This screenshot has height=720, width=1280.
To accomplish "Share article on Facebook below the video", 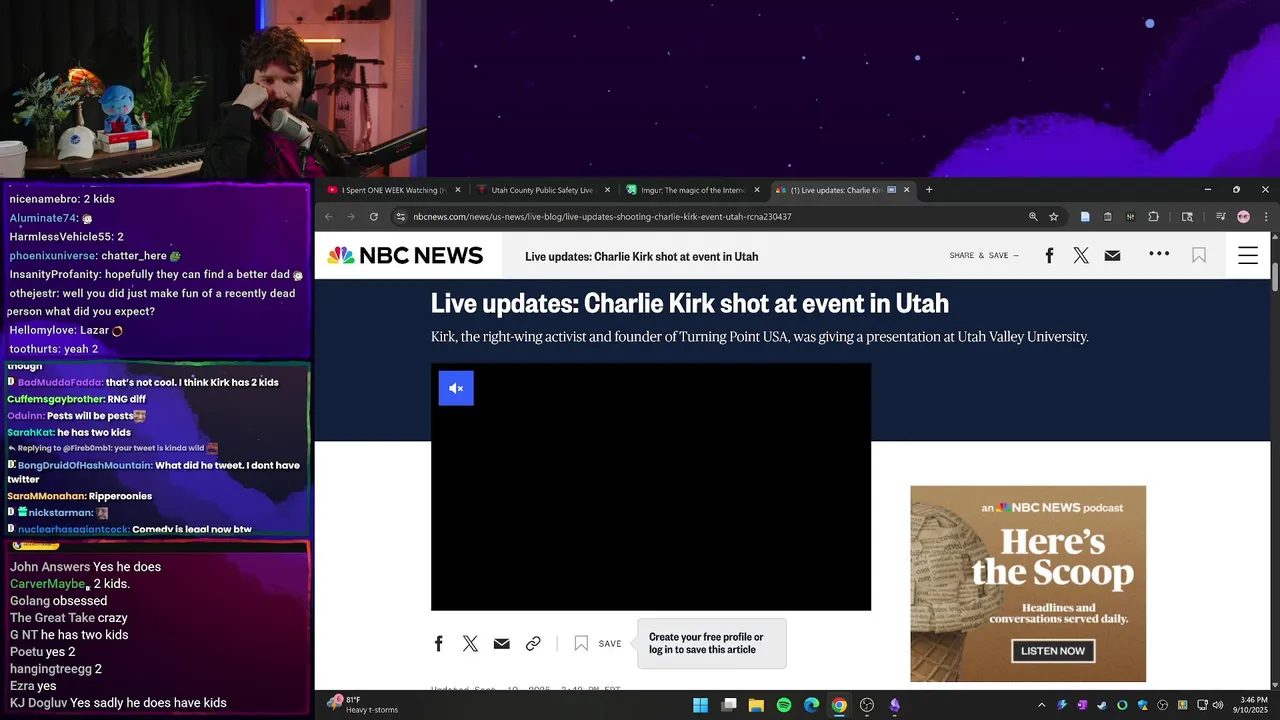I will pos(438,644).
